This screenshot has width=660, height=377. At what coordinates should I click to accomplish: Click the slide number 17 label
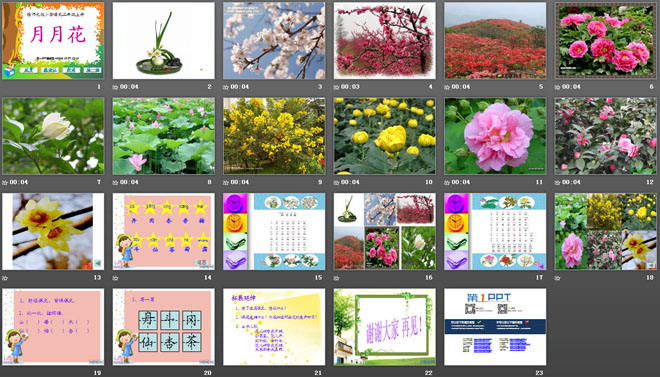(x=539, y=278)
